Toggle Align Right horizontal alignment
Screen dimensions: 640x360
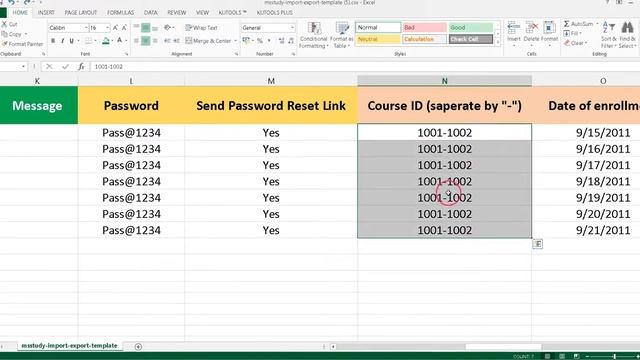click(x=155, y=41)
